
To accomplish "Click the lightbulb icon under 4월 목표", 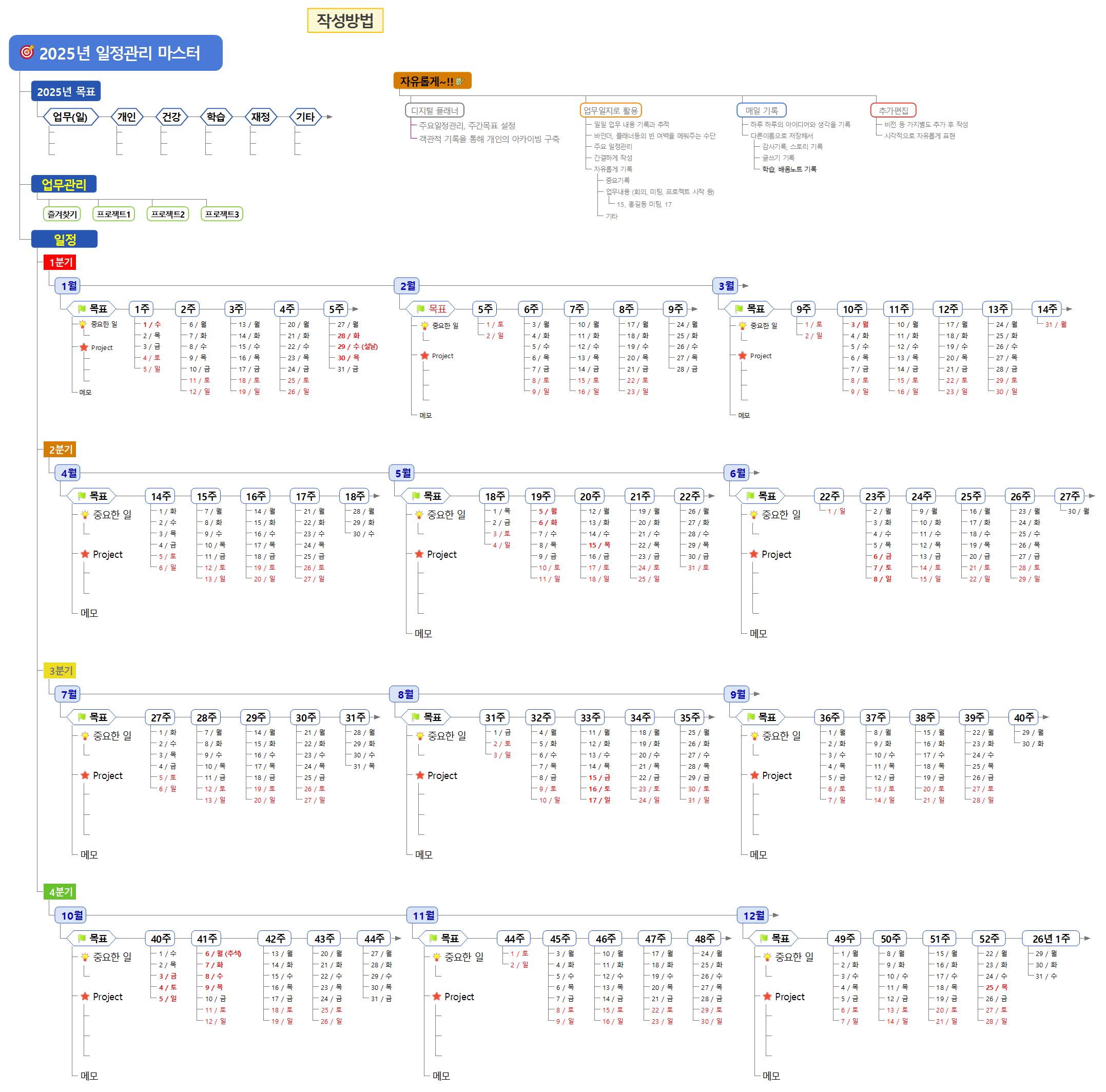I will point(85,515).
